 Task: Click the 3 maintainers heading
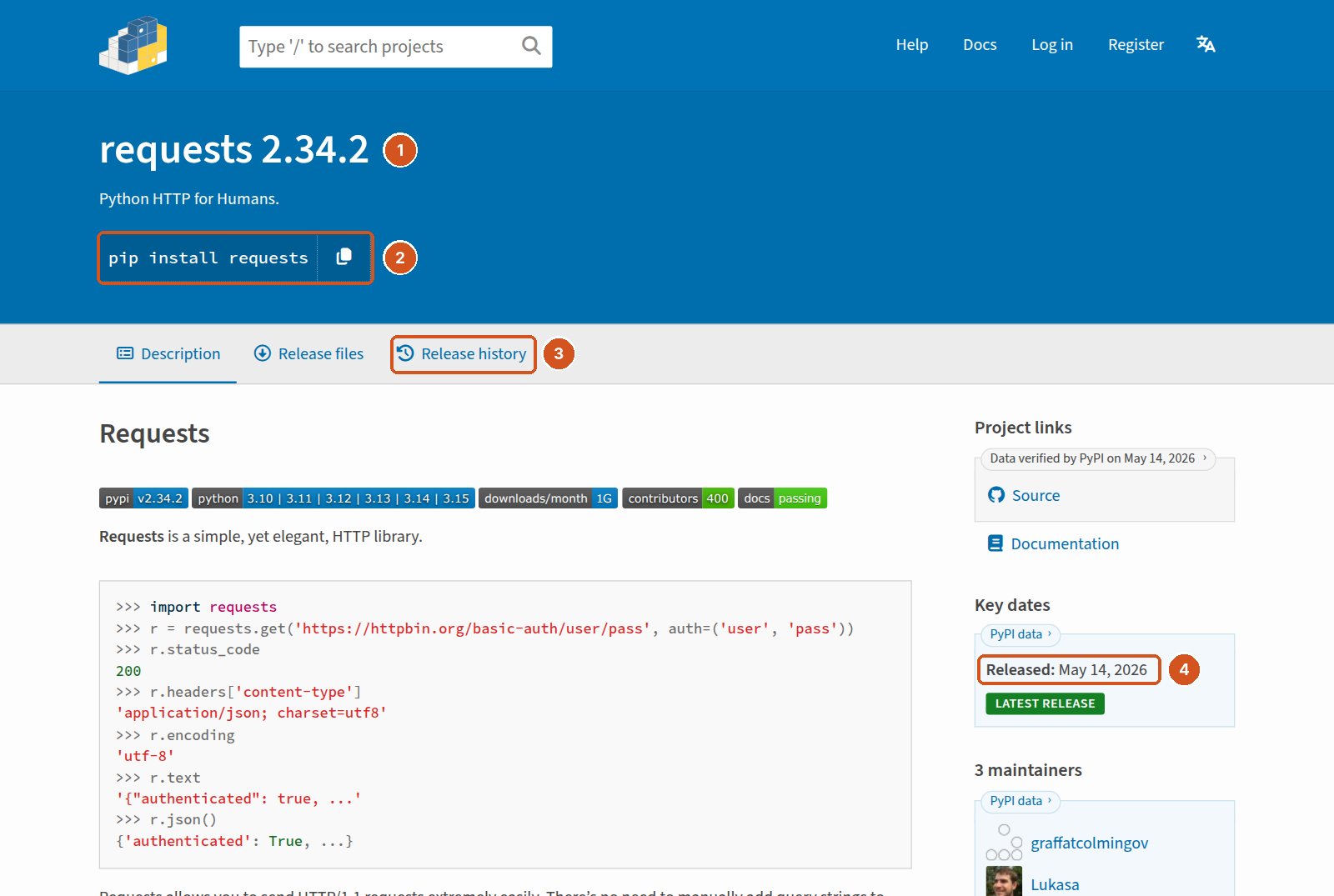tap(1028, 770)
